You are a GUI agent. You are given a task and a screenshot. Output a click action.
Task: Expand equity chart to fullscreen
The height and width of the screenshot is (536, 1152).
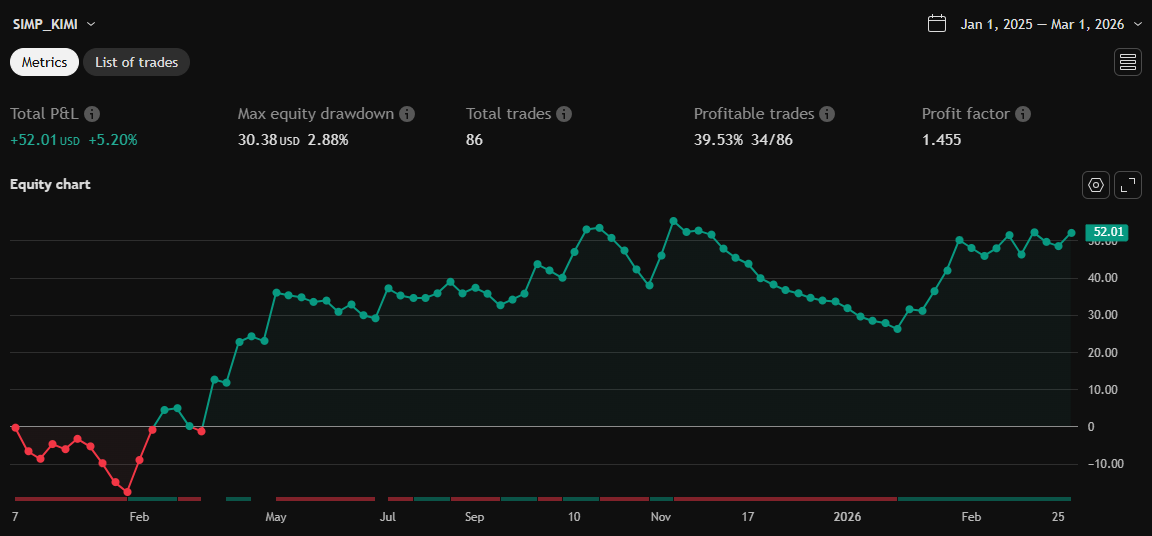tap(1128, 185)
